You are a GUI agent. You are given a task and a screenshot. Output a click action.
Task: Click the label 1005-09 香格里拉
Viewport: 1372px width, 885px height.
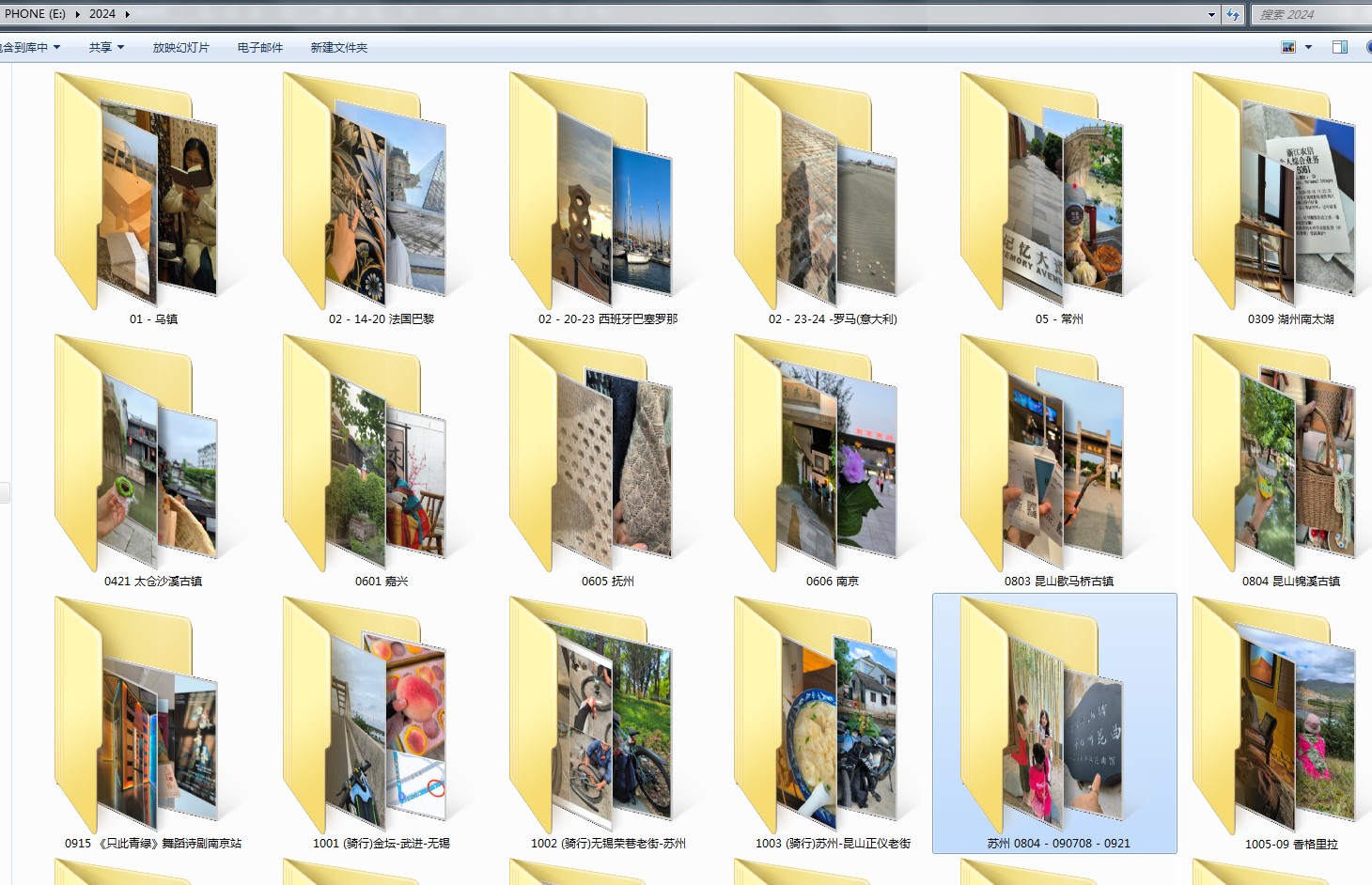[x=1291, y=845]
